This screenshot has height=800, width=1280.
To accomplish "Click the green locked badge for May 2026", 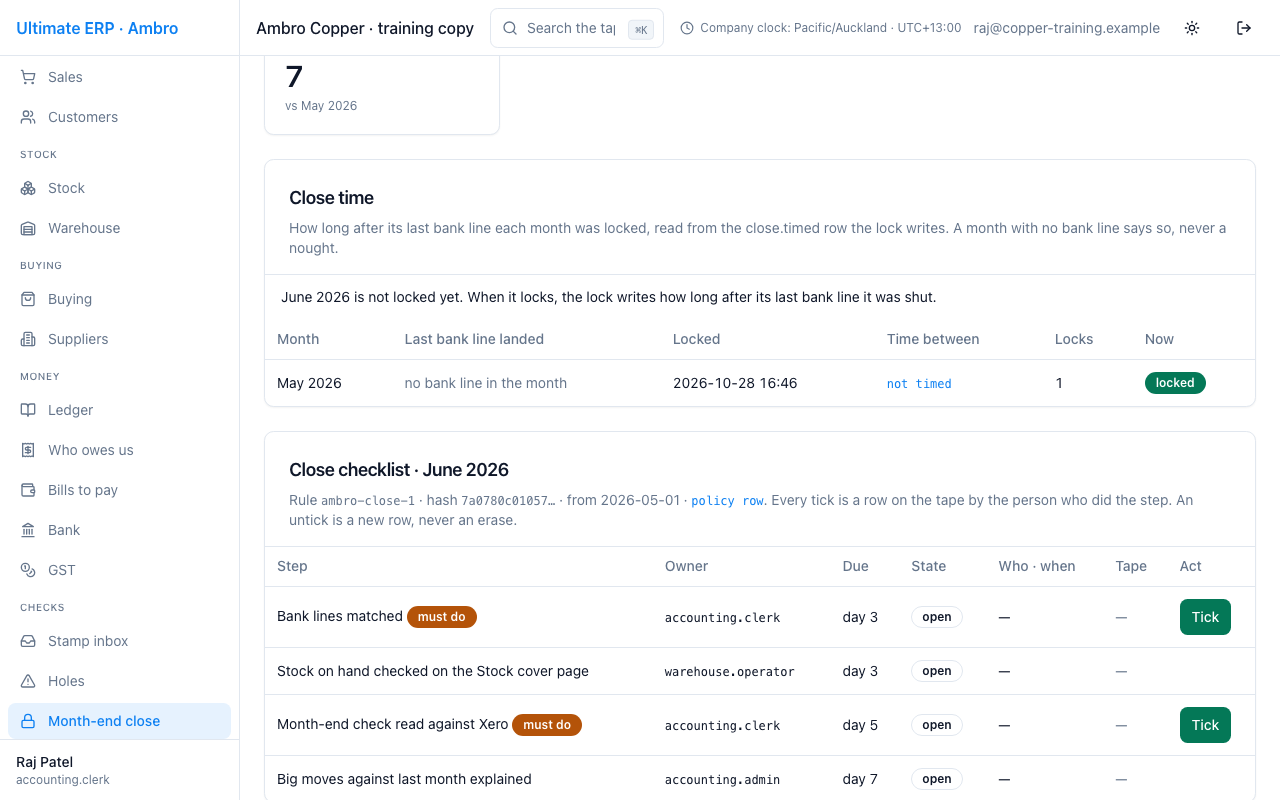I will [1175, 383].
